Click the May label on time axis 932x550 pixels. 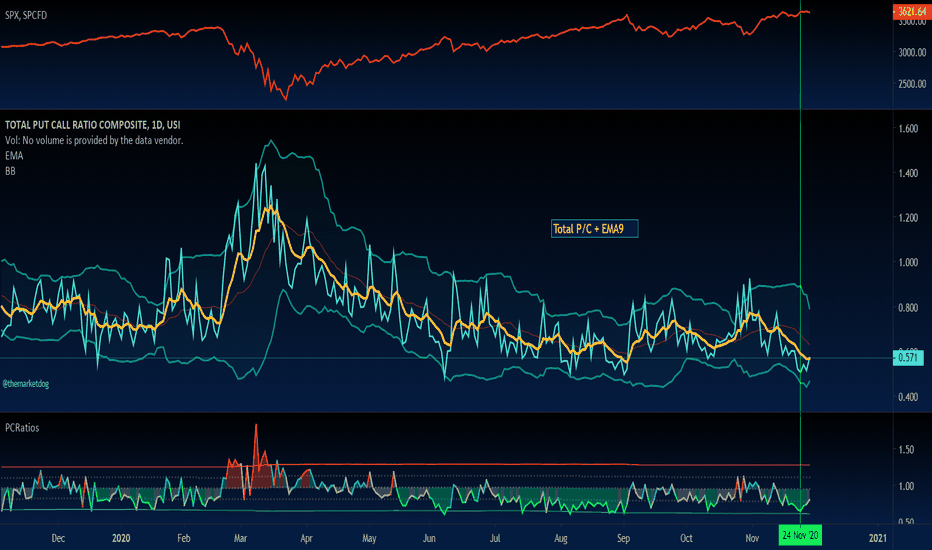[x=369, y=539]
